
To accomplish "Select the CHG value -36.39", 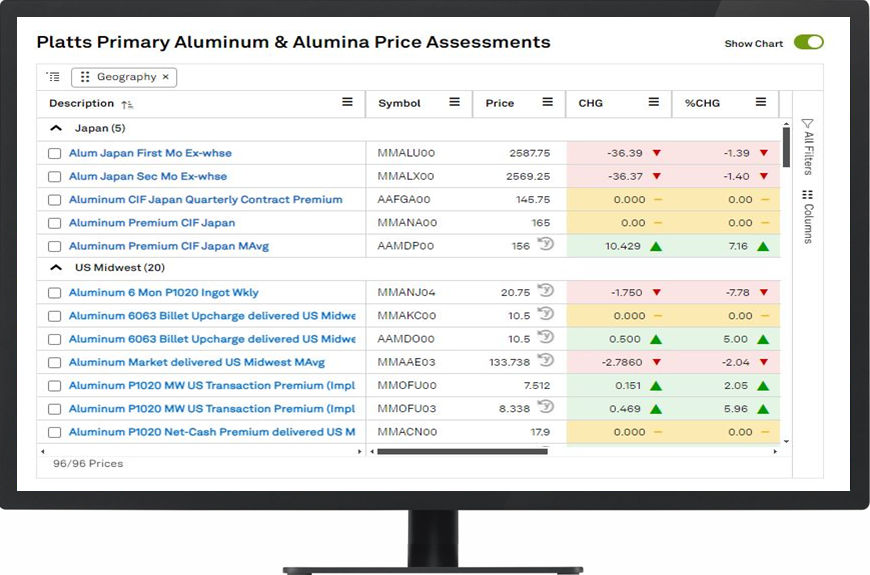I will pyautogui.click(x=625, y=153).
